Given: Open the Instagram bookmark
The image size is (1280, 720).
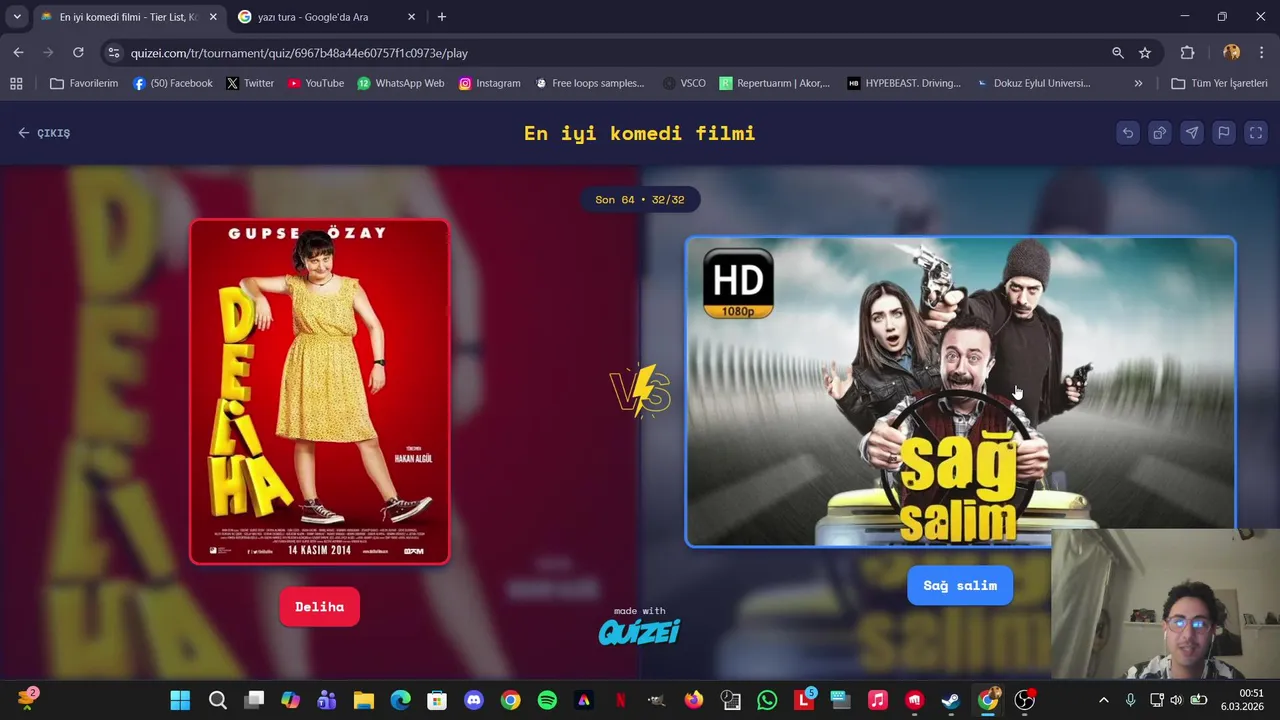Looking at the screenshot, I should pos(489,83).
